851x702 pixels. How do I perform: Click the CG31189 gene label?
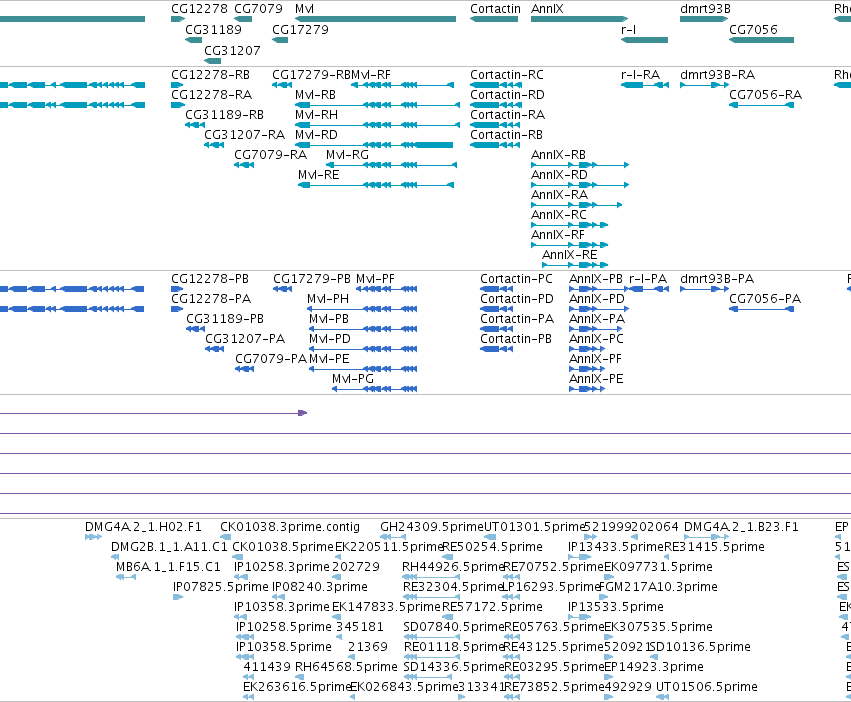213,29
